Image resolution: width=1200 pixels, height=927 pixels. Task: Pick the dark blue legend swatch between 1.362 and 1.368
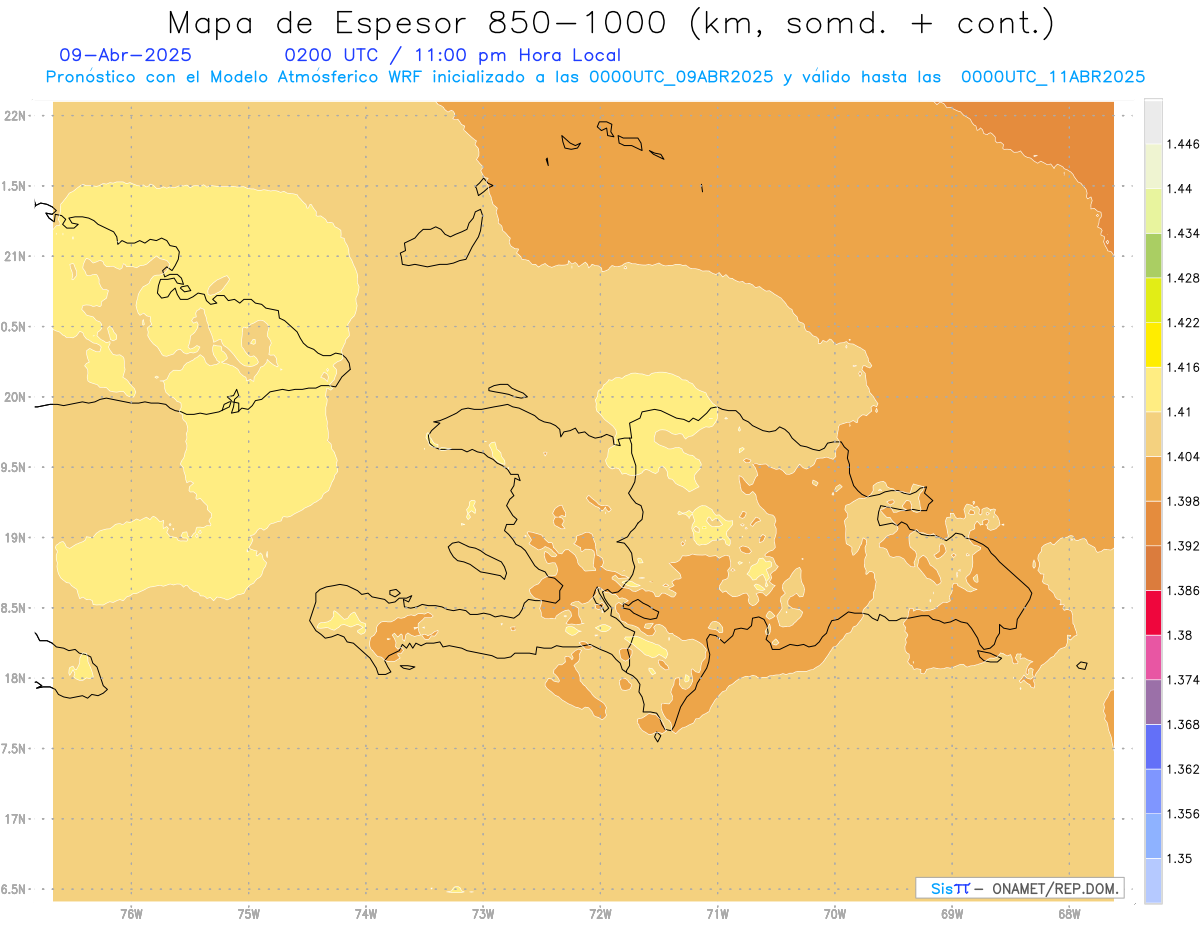click(x=1153, y=746)
